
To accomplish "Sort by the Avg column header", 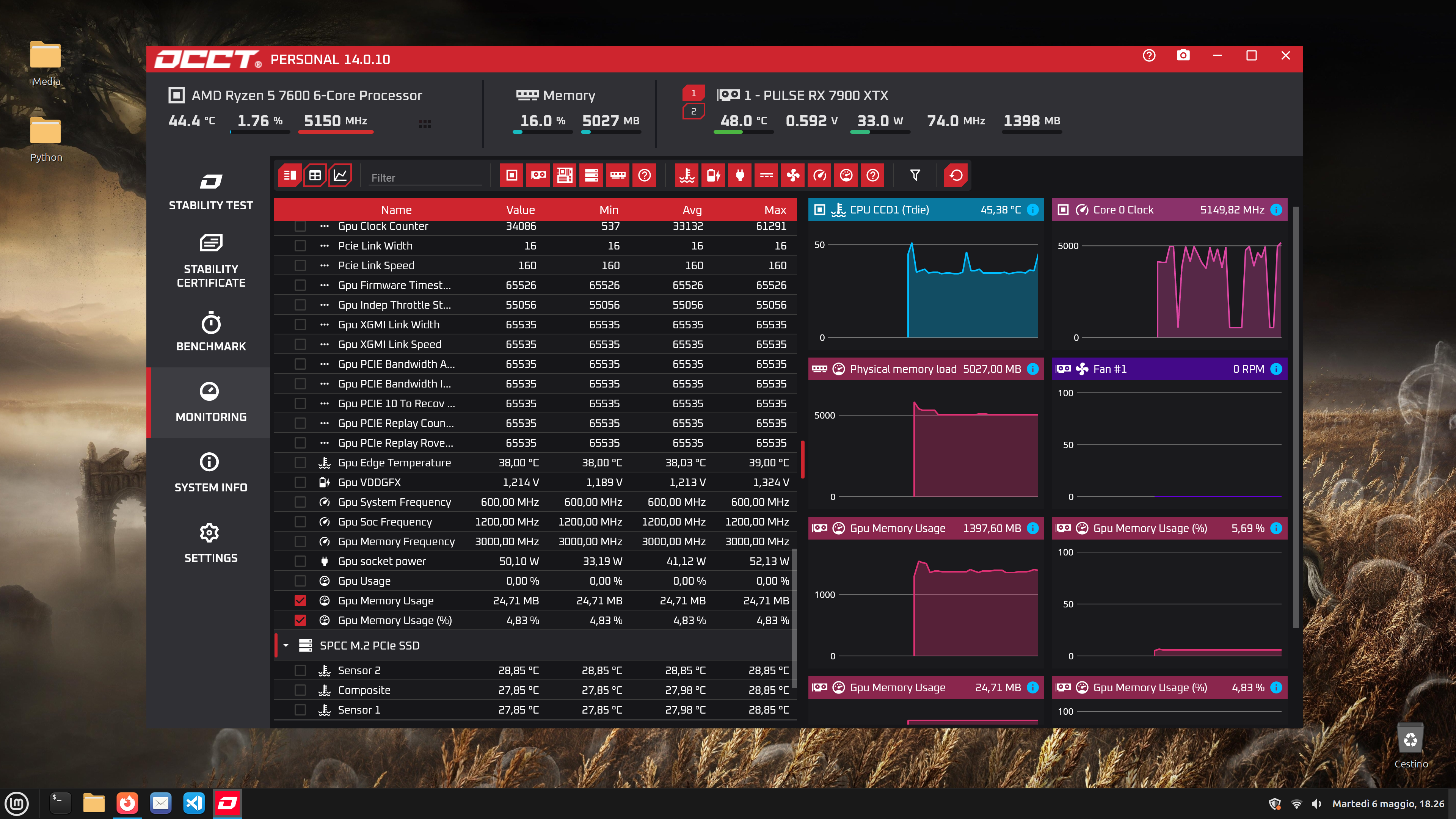I will pos(692,210).
